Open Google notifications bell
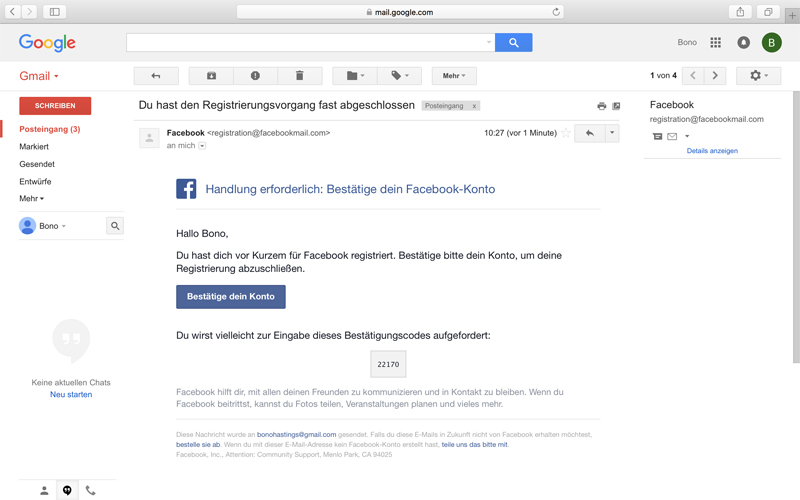The width and height of the screenshot is (800, 500). (743, 42)
